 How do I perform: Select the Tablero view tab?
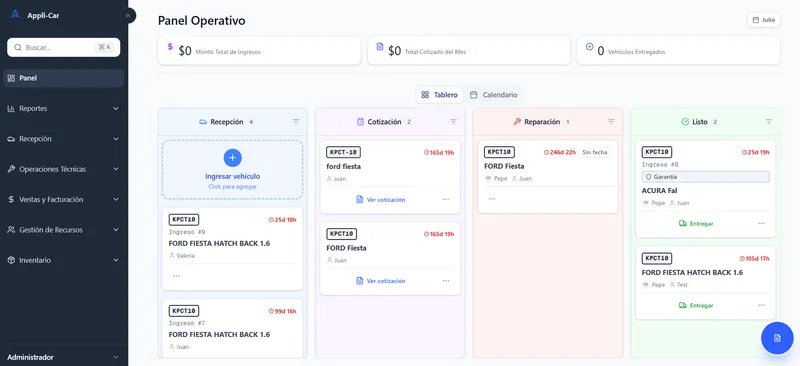(x=439, y=95)
